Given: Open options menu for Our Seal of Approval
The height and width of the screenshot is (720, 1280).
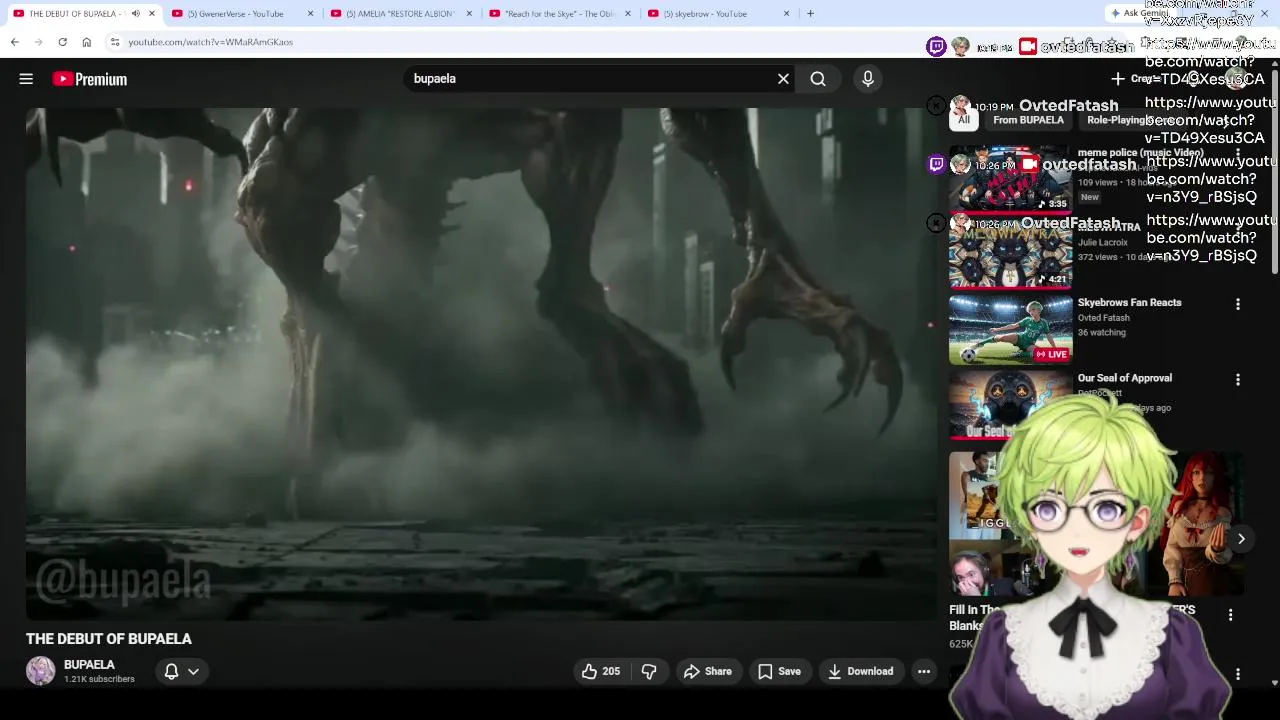Looking at the screenshot, I should click(x=1237, y=380).
